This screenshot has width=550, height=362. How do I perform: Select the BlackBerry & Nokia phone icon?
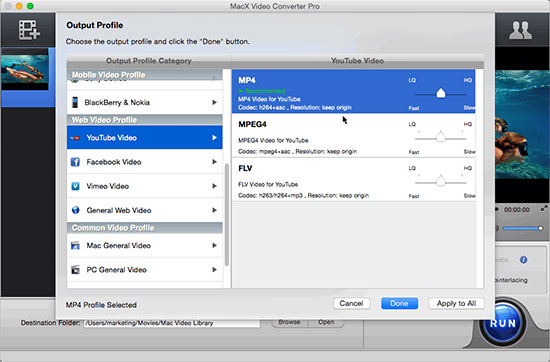coord(75,102)
